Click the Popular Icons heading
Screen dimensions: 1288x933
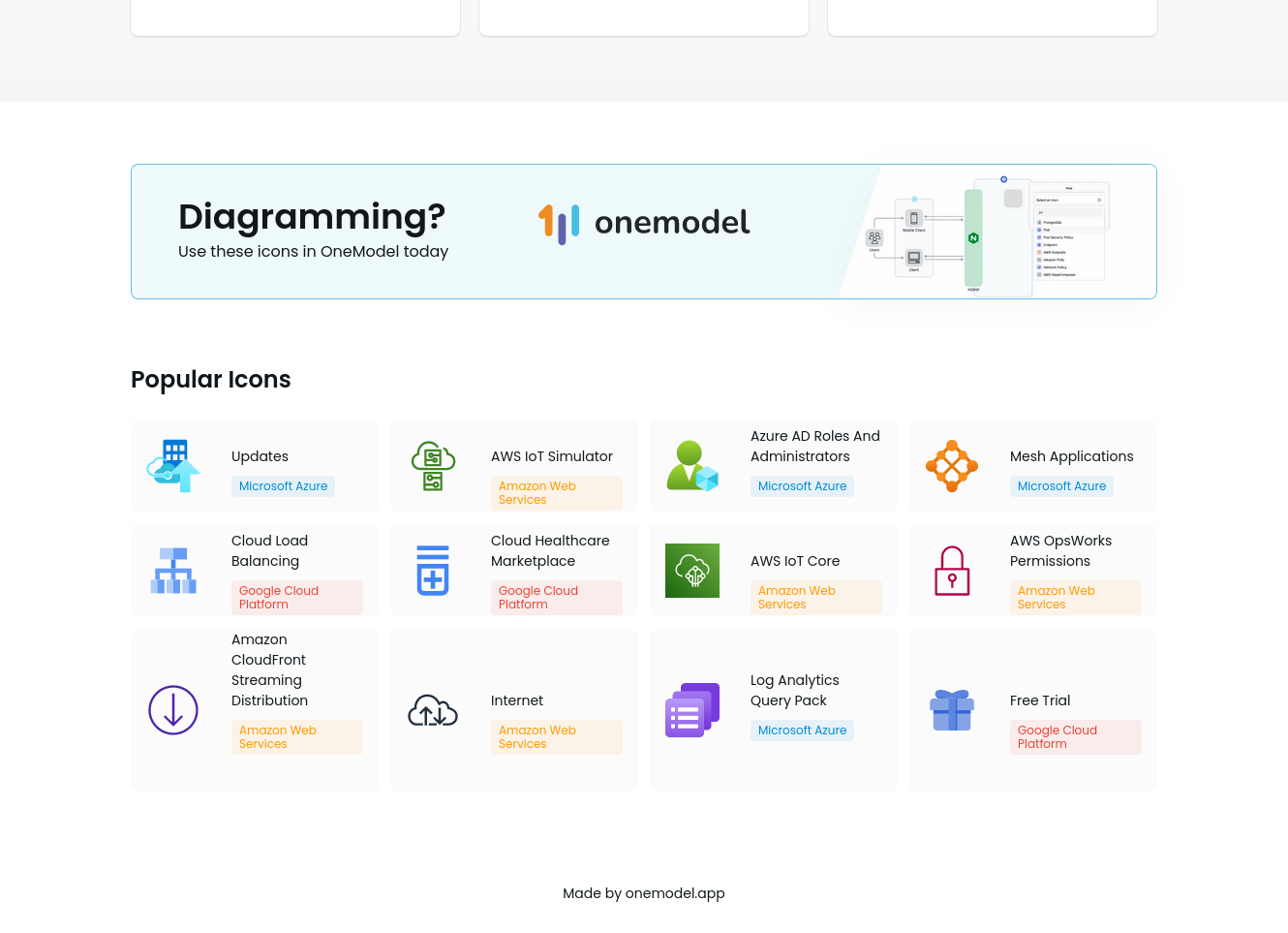[211, 380]
